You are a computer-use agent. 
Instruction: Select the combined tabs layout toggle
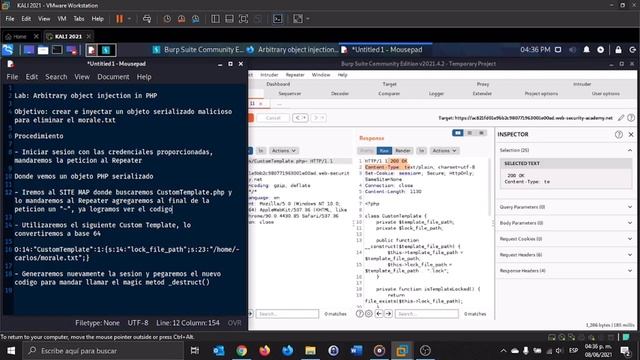482,133
